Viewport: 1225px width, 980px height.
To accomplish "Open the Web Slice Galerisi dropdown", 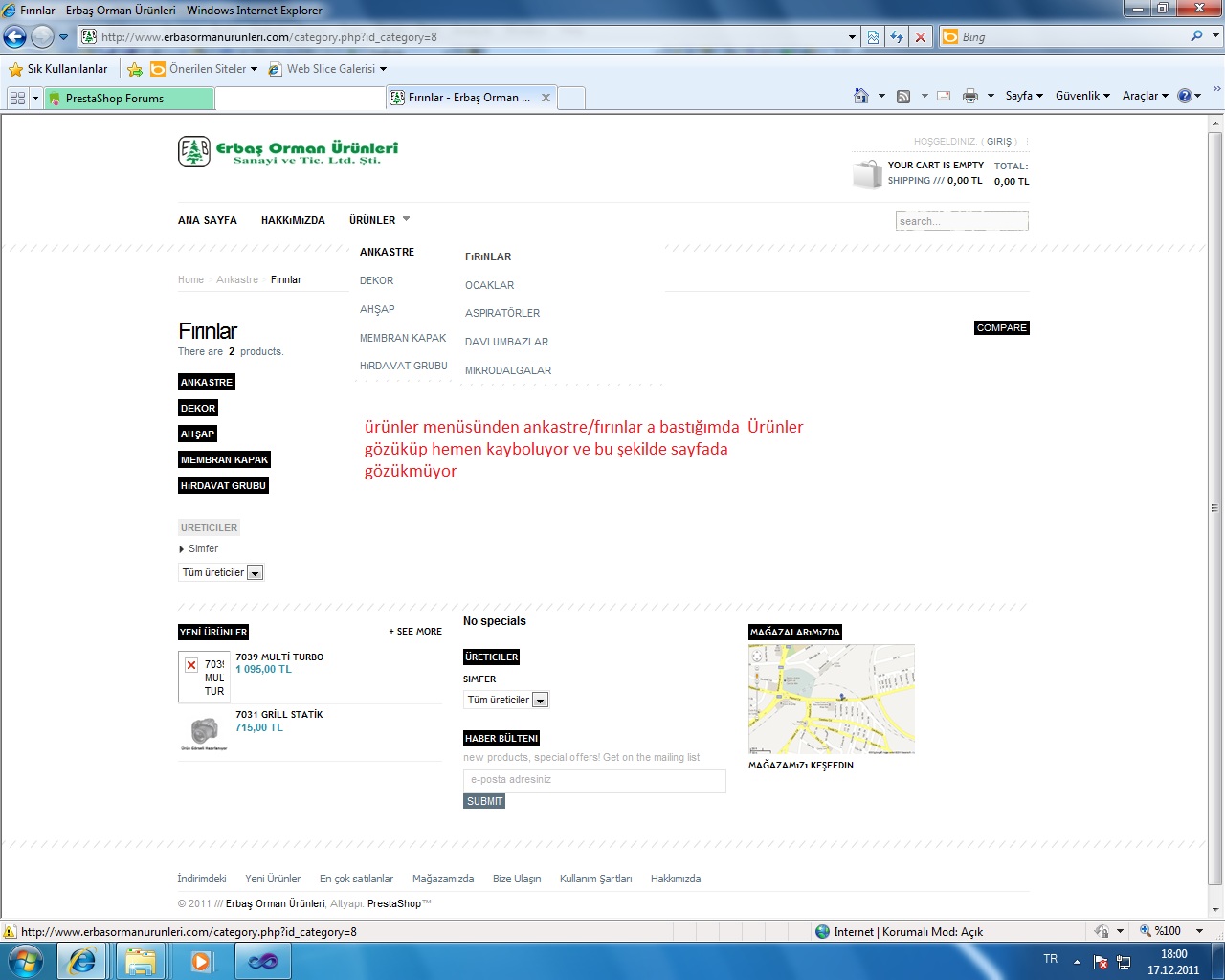I will click(x=328, y=69).
